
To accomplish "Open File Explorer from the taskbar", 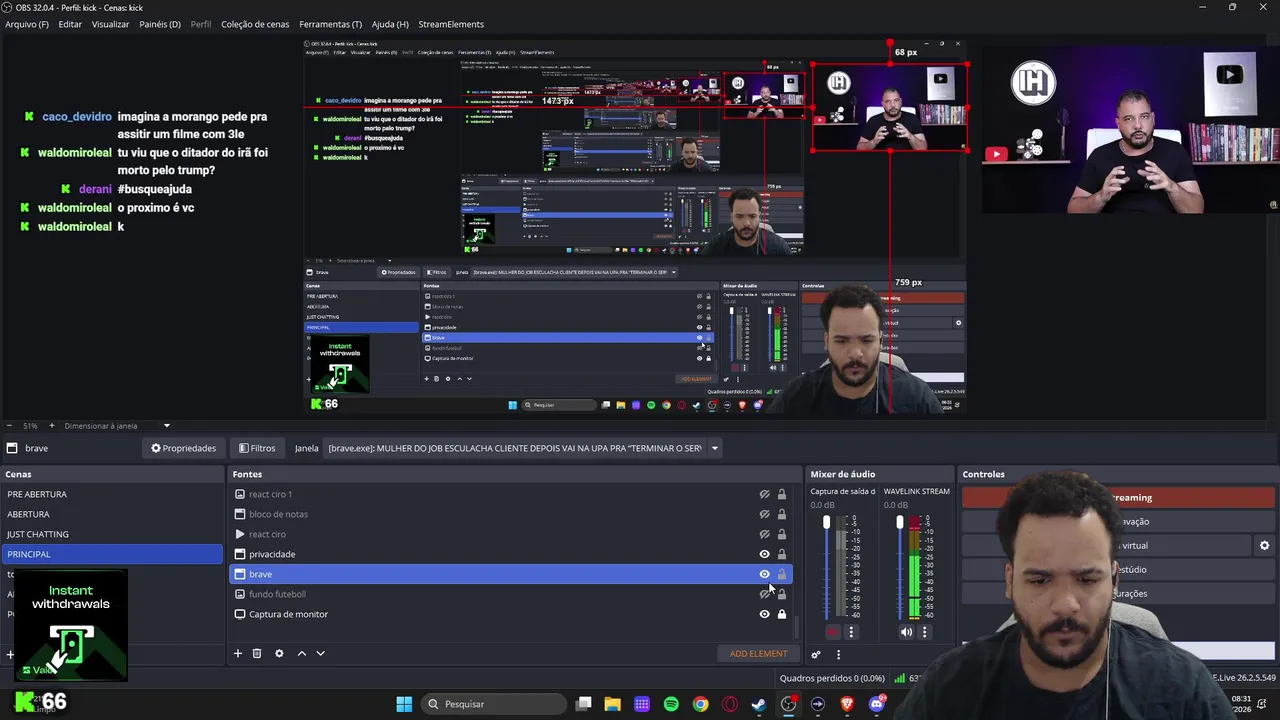I will (x=612, y=704).
